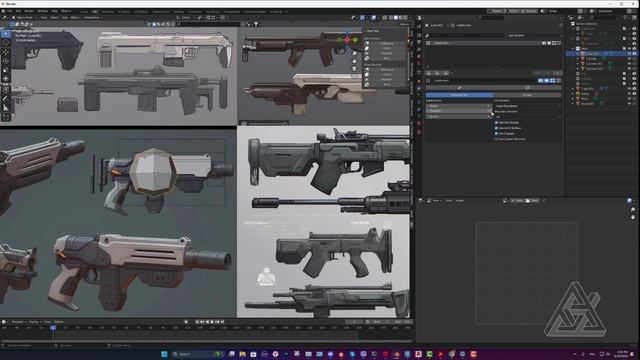Expand the Cylinder.002 row in the outliner
Screen dimensions: 640x360
[x=578, y=69]
